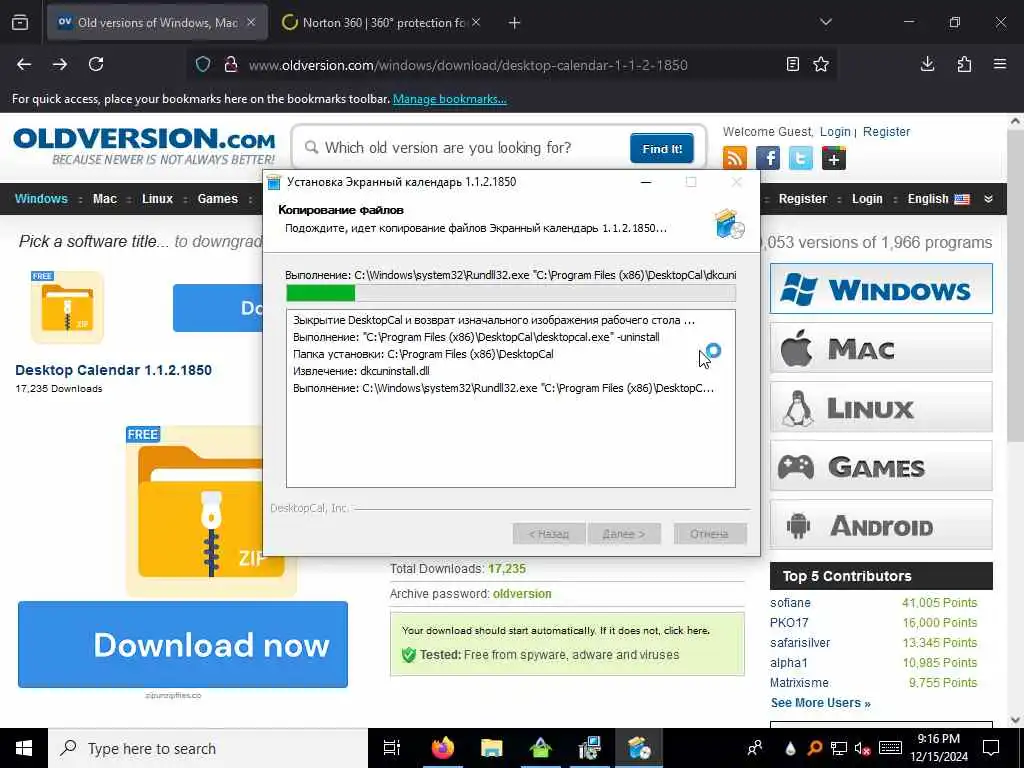This screenshot has height=768, width=1024.
Task: Switch to Firefox in taskbar
Action: click(443, 748)
